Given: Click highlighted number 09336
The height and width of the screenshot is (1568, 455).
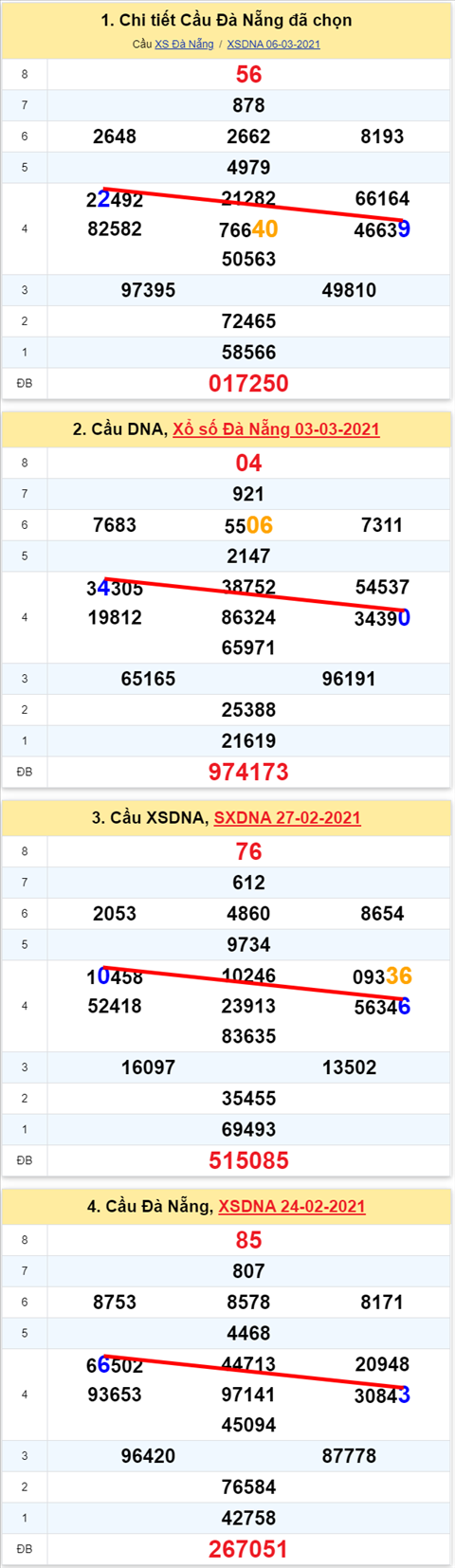Looking at the screenshot, I should click(382, 976).
